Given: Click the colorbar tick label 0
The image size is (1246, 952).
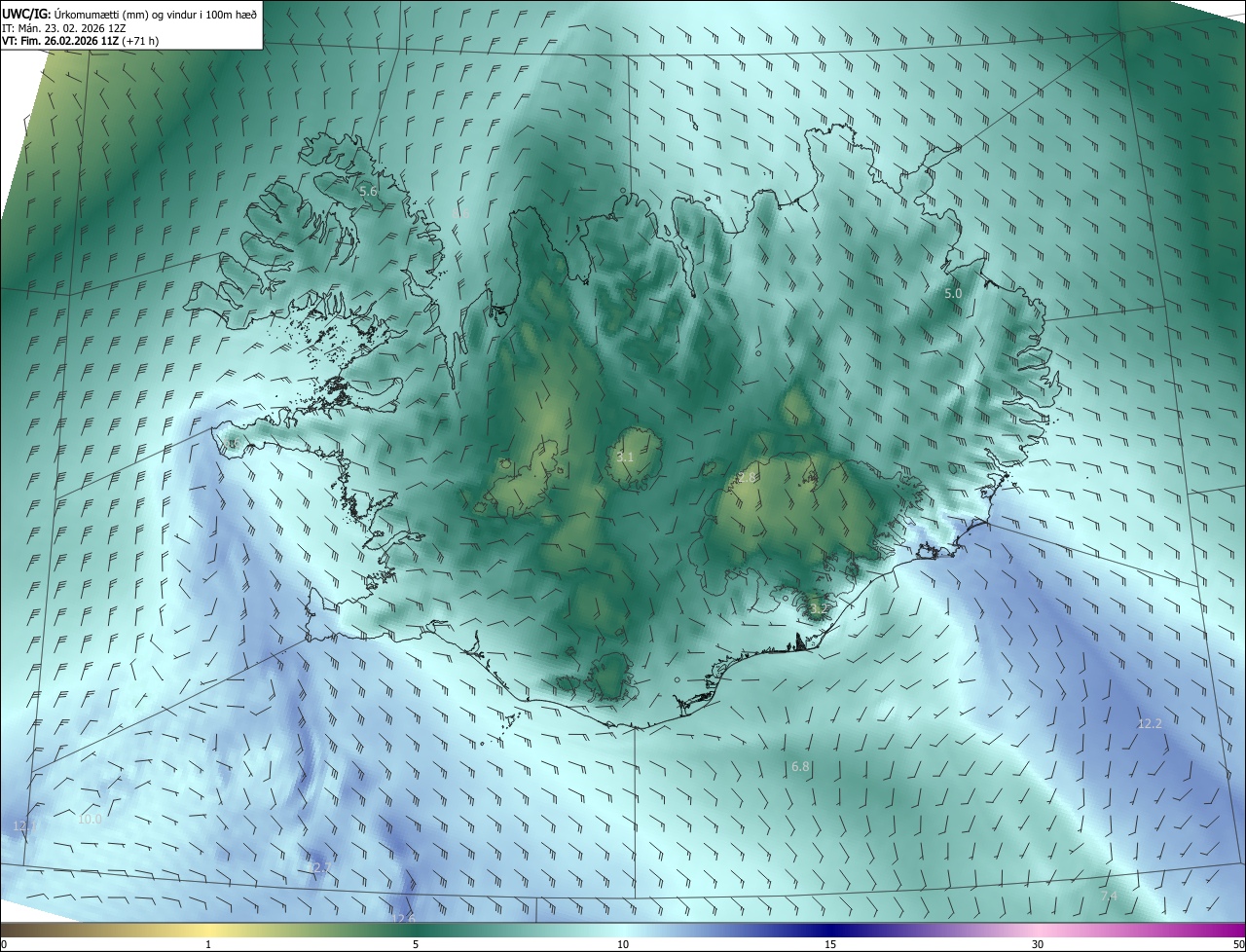Looking at the screenshot, I should (4, 944).
